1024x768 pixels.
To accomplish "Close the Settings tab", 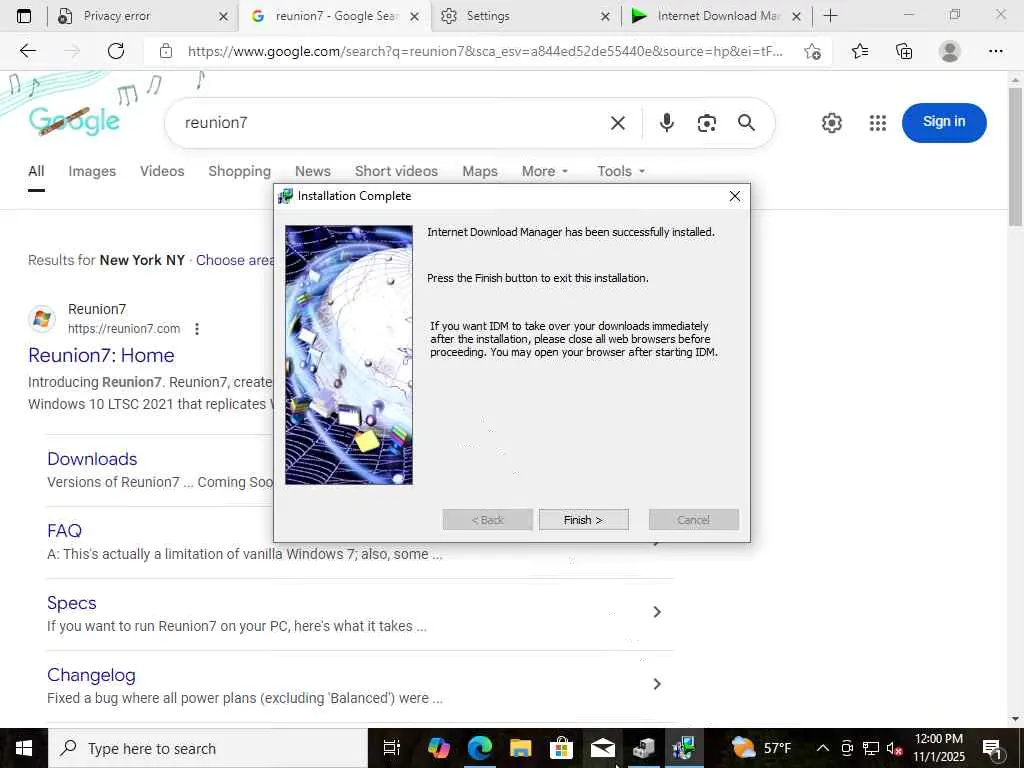I will (x=605, y=16).
